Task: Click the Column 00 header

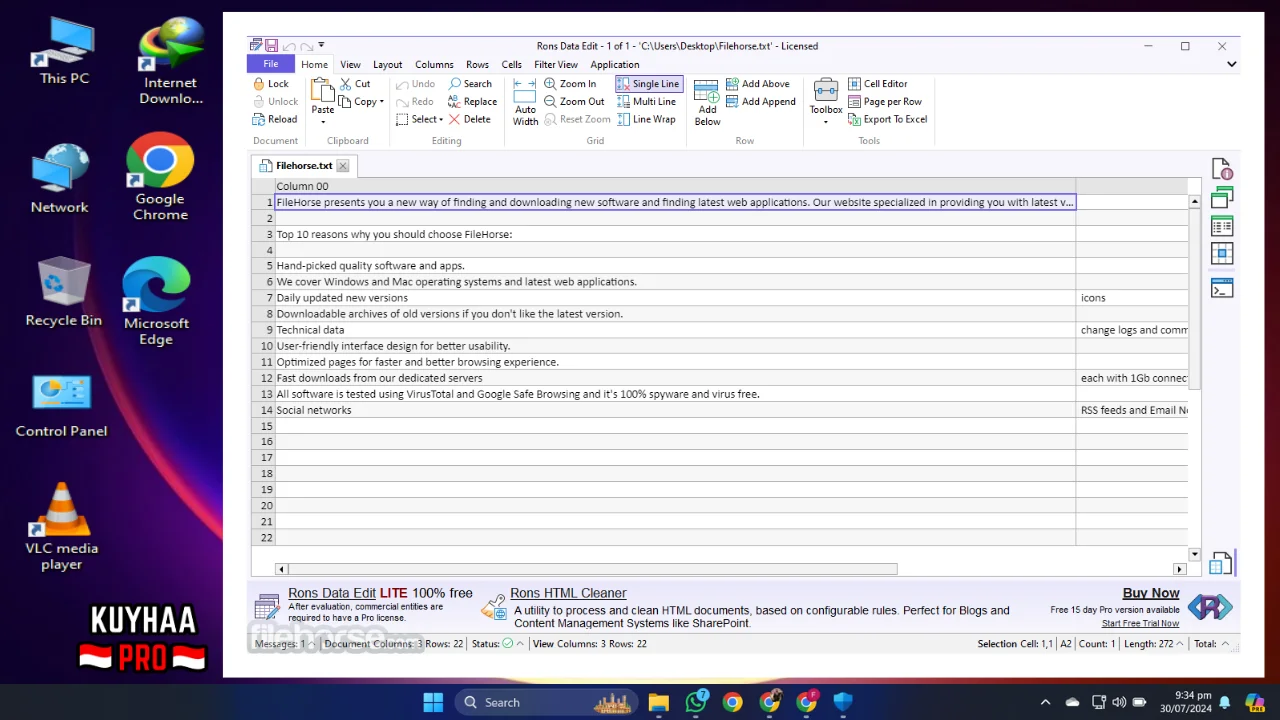Action: tap(675, 186)
